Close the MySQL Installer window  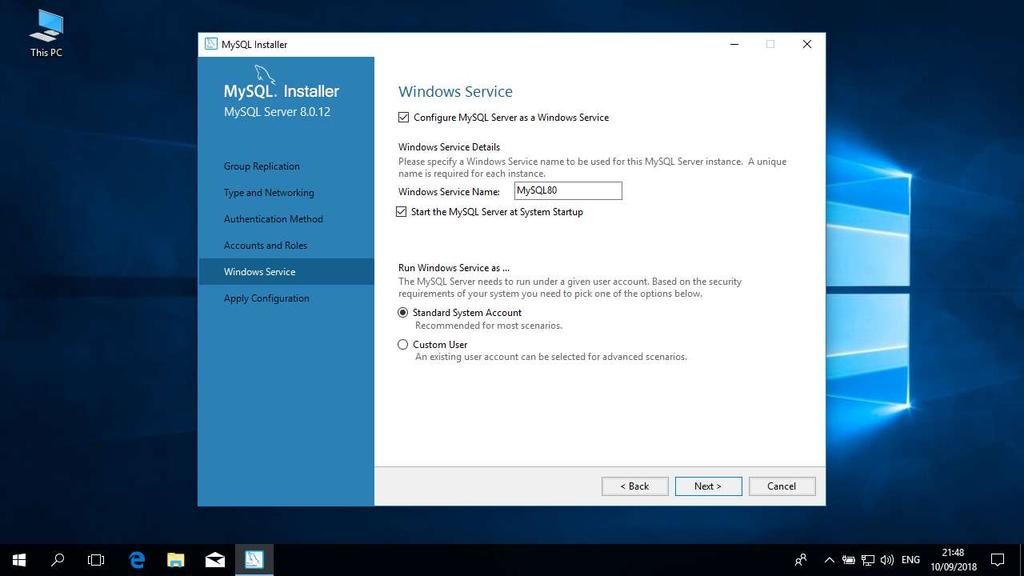[x=807, y=44]
